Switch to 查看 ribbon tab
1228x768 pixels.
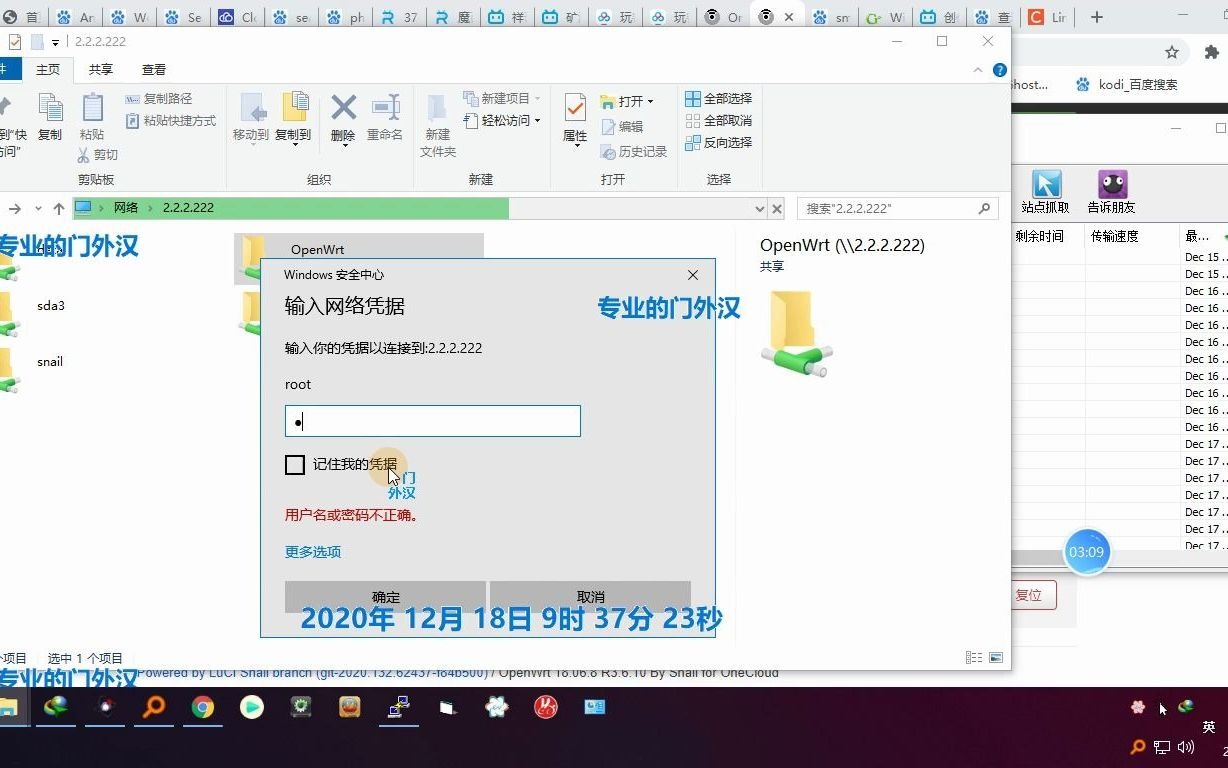coord(154,70)
